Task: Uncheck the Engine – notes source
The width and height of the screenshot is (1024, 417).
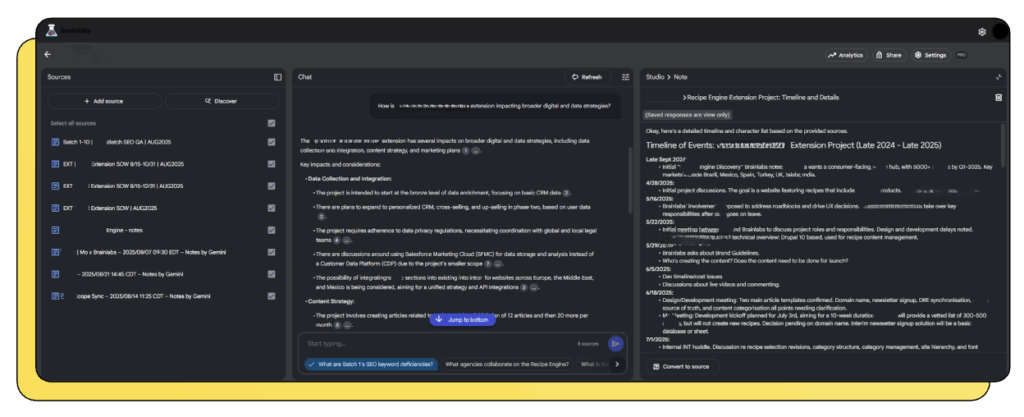Action: click(272, 230)
